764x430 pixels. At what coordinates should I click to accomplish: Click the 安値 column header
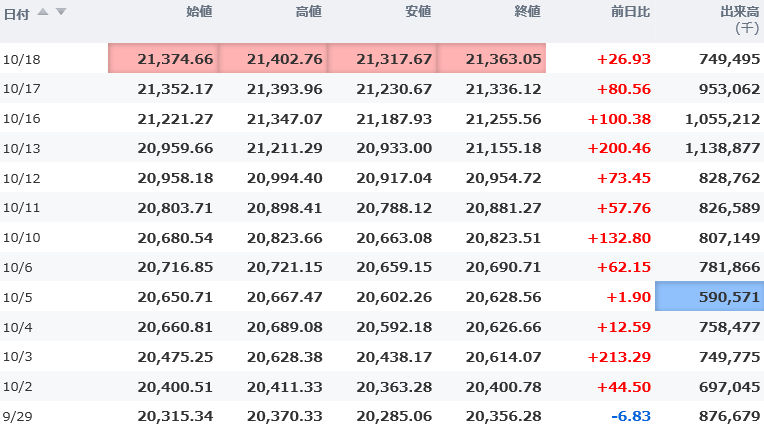click(x=418, y=12)
